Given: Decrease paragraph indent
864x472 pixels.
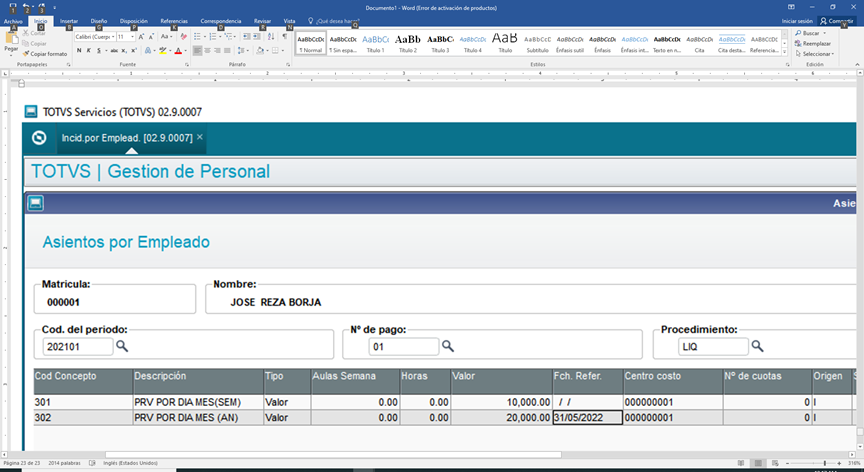Looking at the screenshot, I should coord(246,36).
